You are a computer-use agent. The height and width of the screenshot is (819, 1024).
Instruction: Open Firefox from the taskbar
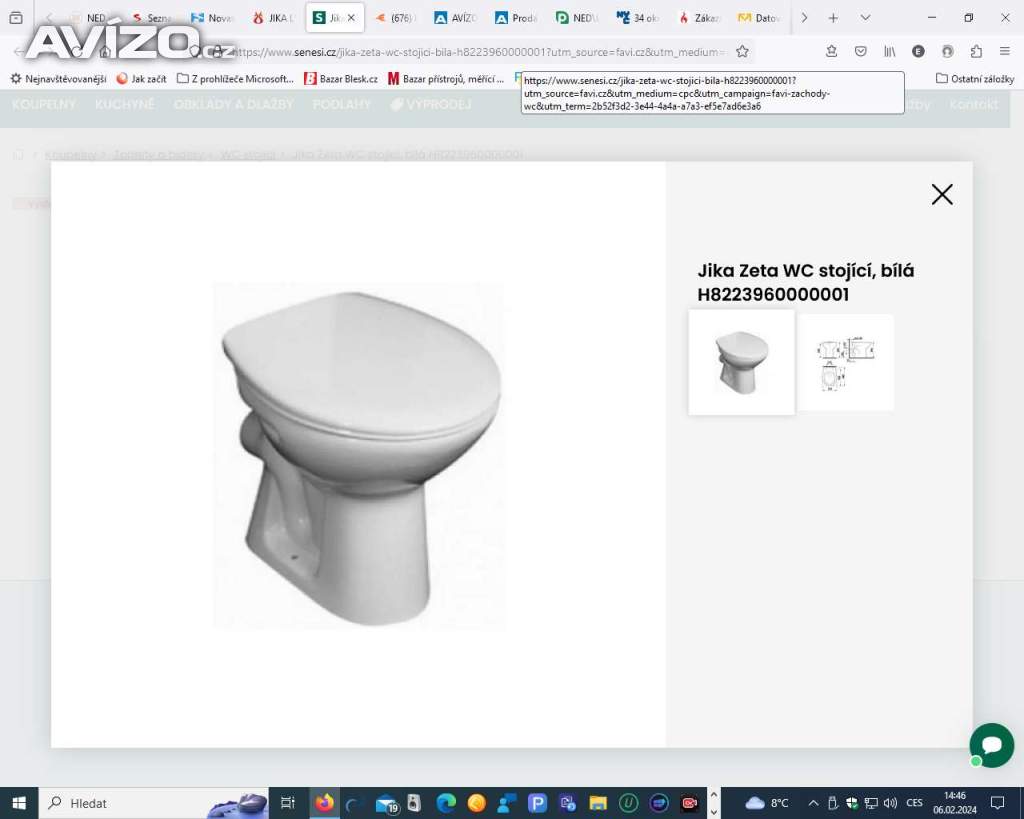tap(324, 803)
